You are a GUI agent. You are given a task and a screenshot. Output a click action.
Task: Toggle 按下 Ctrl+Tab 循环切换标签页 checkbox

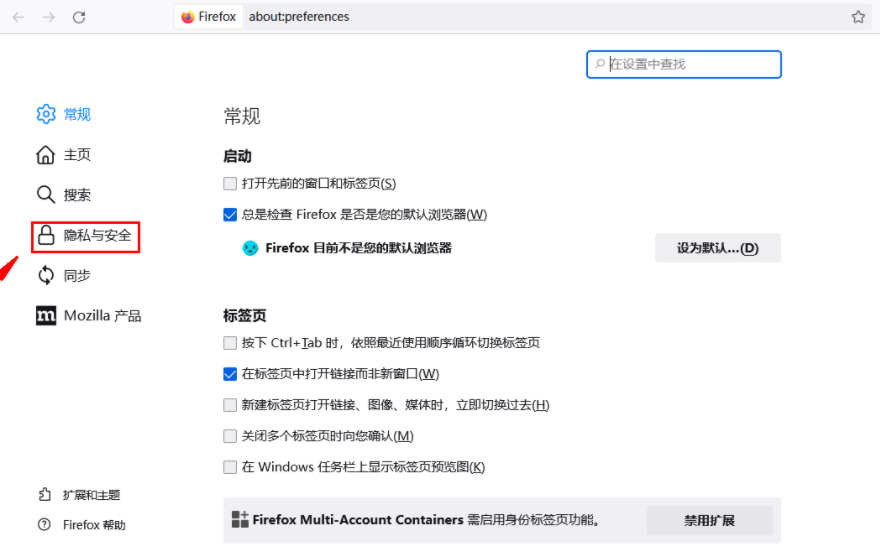(231, 343)
